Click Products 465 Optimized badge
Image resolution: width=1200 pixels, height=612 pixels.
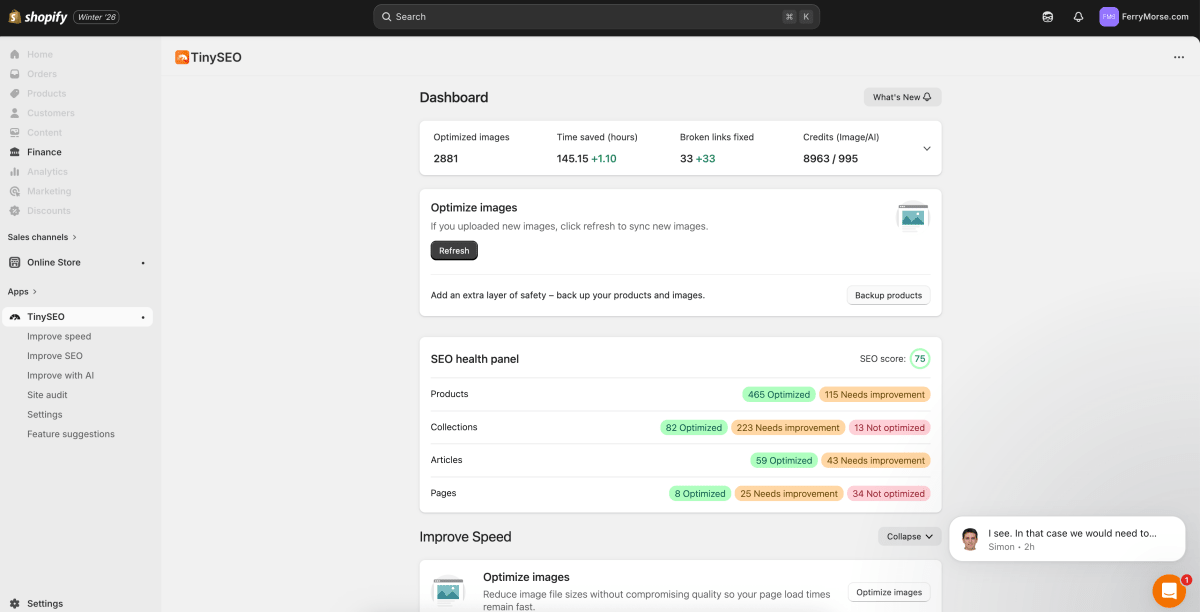tap(779, 394)
